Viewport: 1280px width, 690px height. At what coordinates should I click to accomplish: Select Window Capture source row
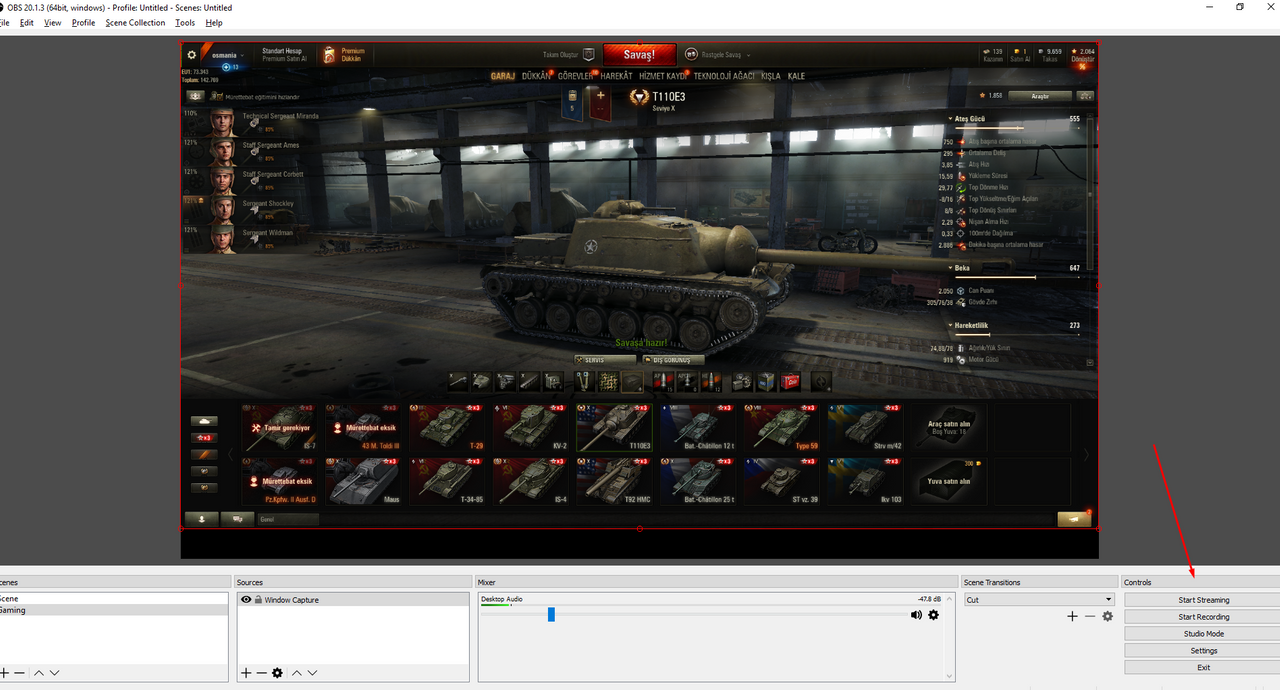click(353, 600)
